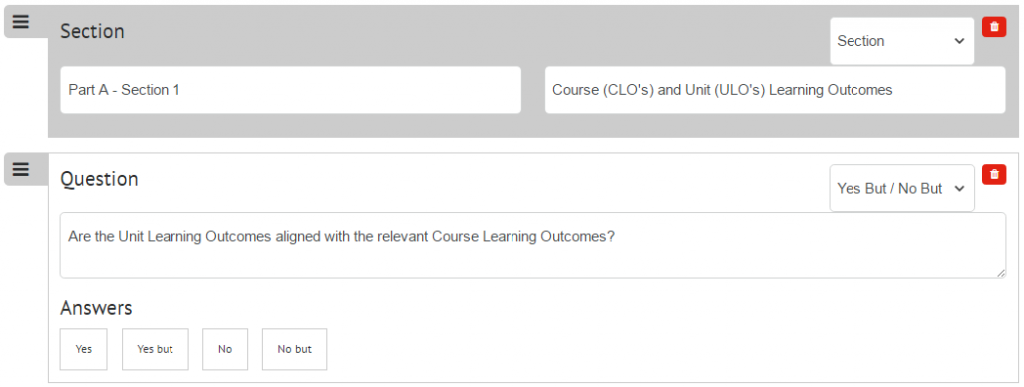The image size is (1024, 387).
Task: Click the chevron arrow beside Yes But / No But
Action: coord(959,189)
